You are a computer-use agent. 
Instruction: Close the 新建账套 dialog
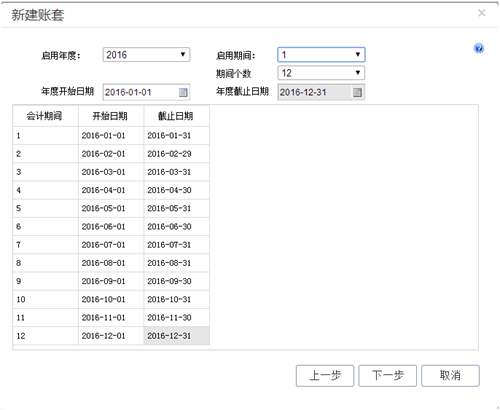481,13
